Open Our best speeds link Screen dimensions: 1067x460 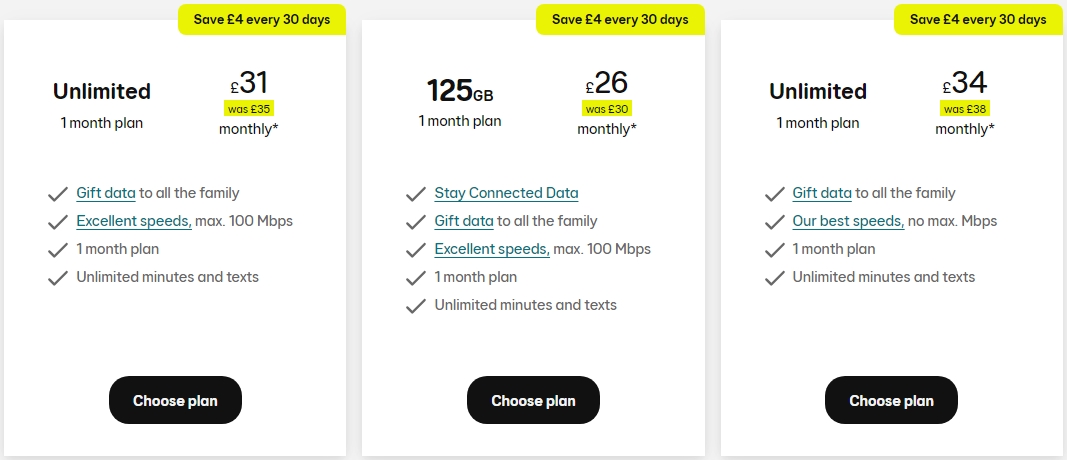pos(849,221)
